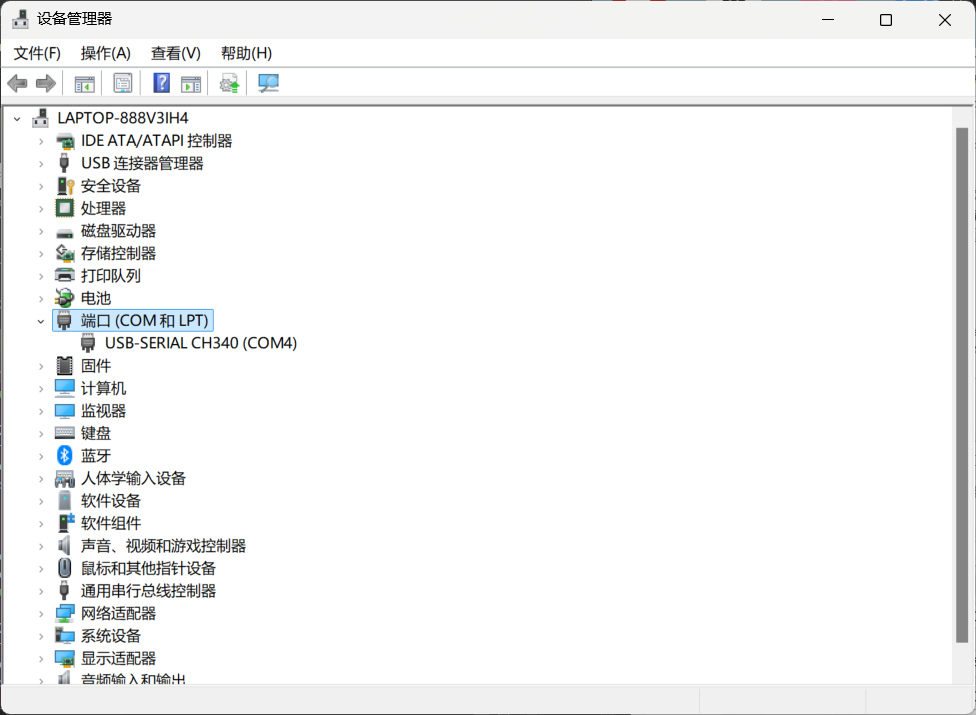Click the 声音、视频和游戏控制器 speaker icon
The width and height of the screenshot is (976, 715).
click(64, 546)
